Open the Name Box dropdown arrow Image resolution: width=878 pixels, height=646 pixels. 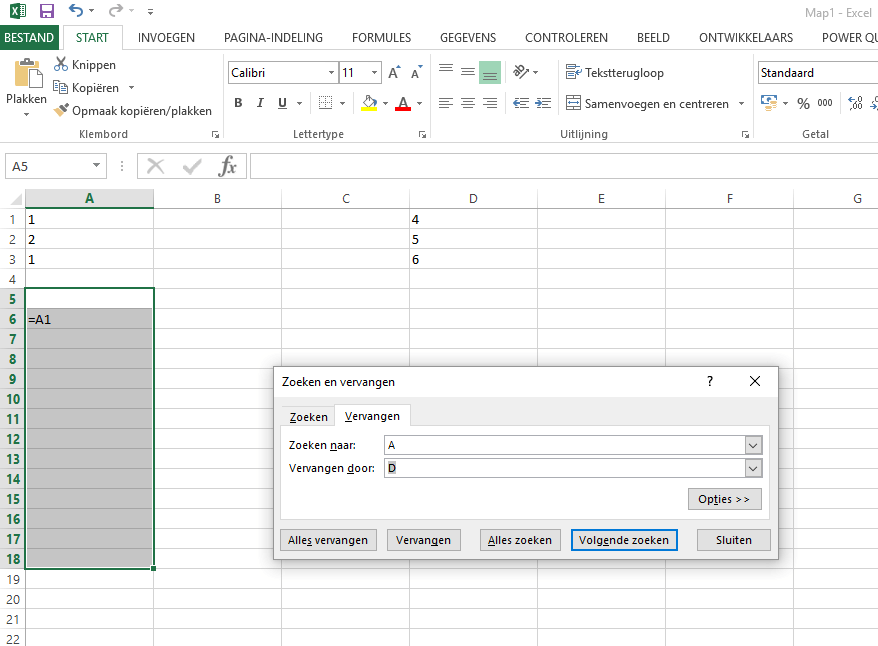97,166
